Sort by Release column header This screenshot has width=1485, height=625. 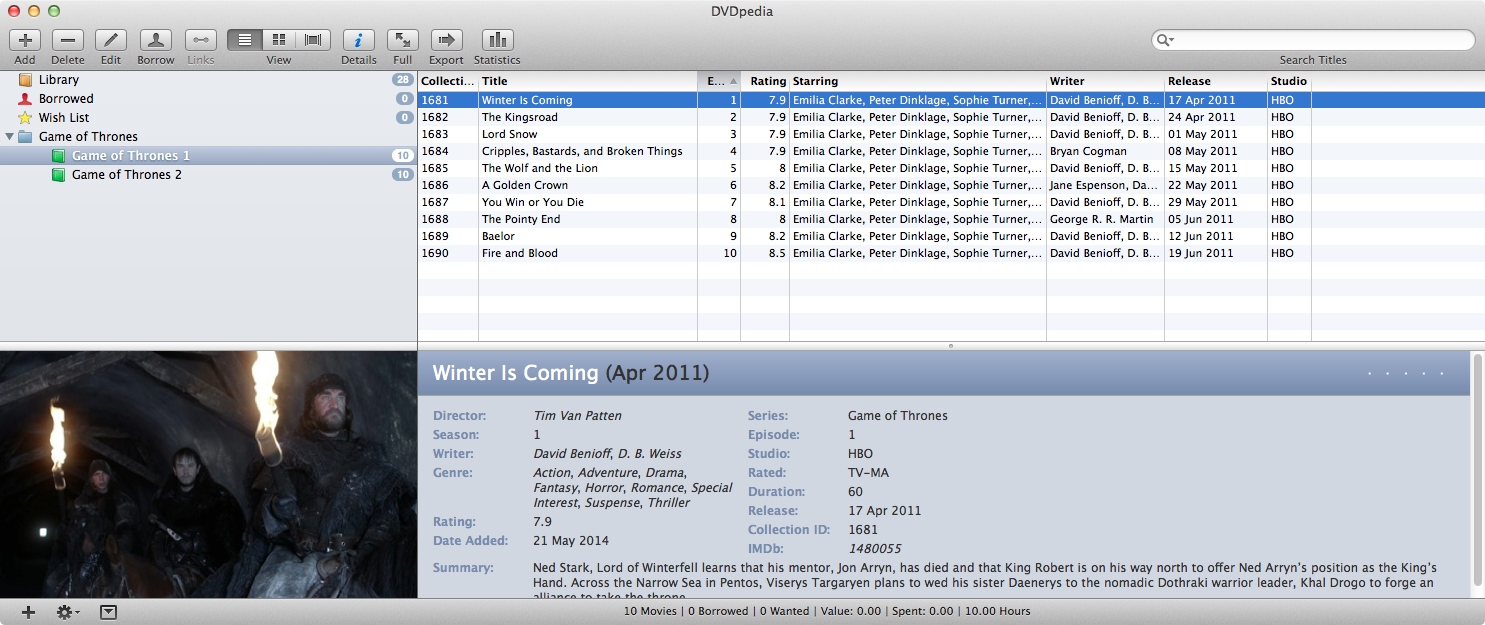click(1216, 81)
